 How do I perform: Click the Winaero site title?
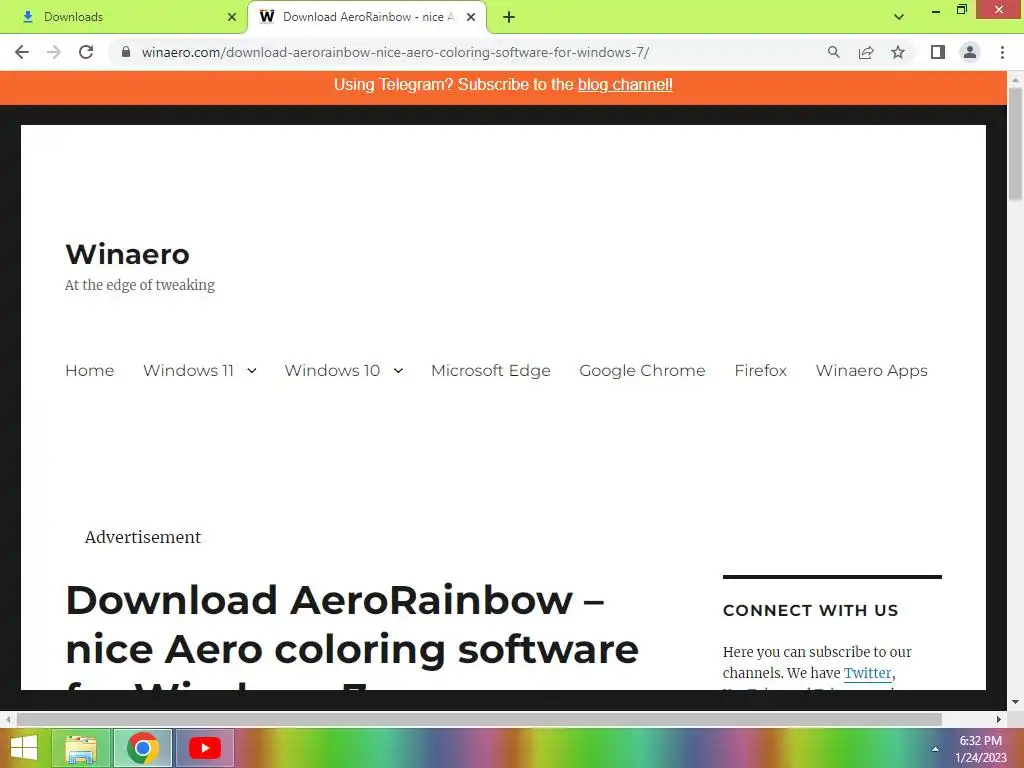tap(127, 254)
